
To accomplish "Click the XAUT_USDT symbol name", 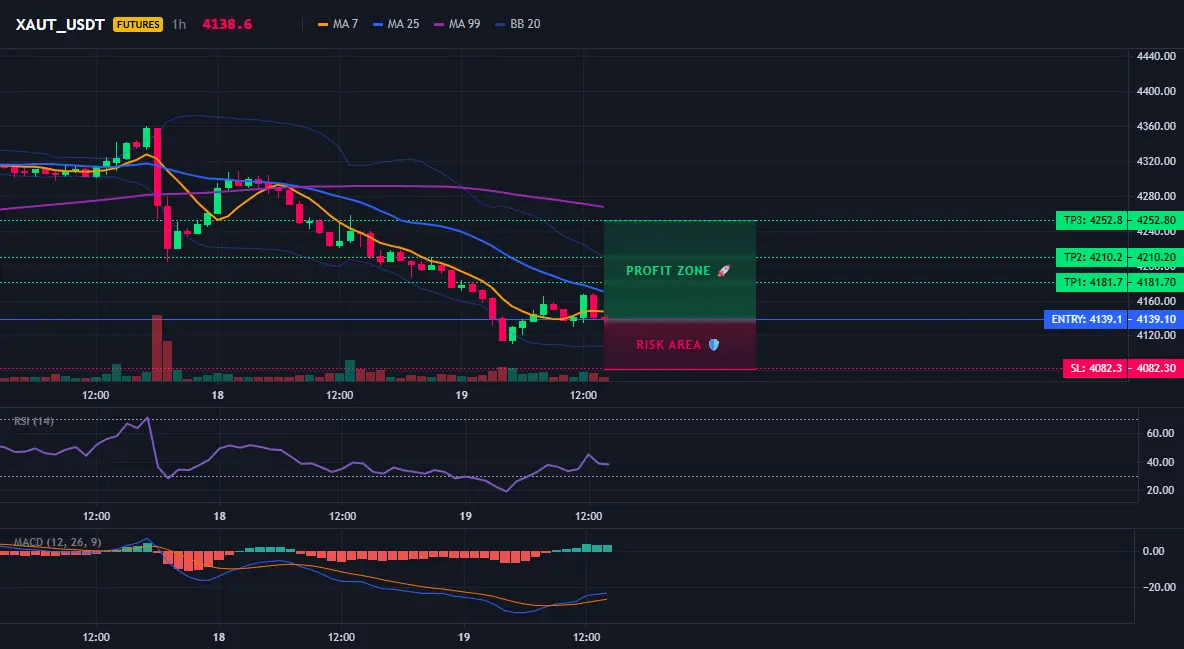I will click(60, 24).
